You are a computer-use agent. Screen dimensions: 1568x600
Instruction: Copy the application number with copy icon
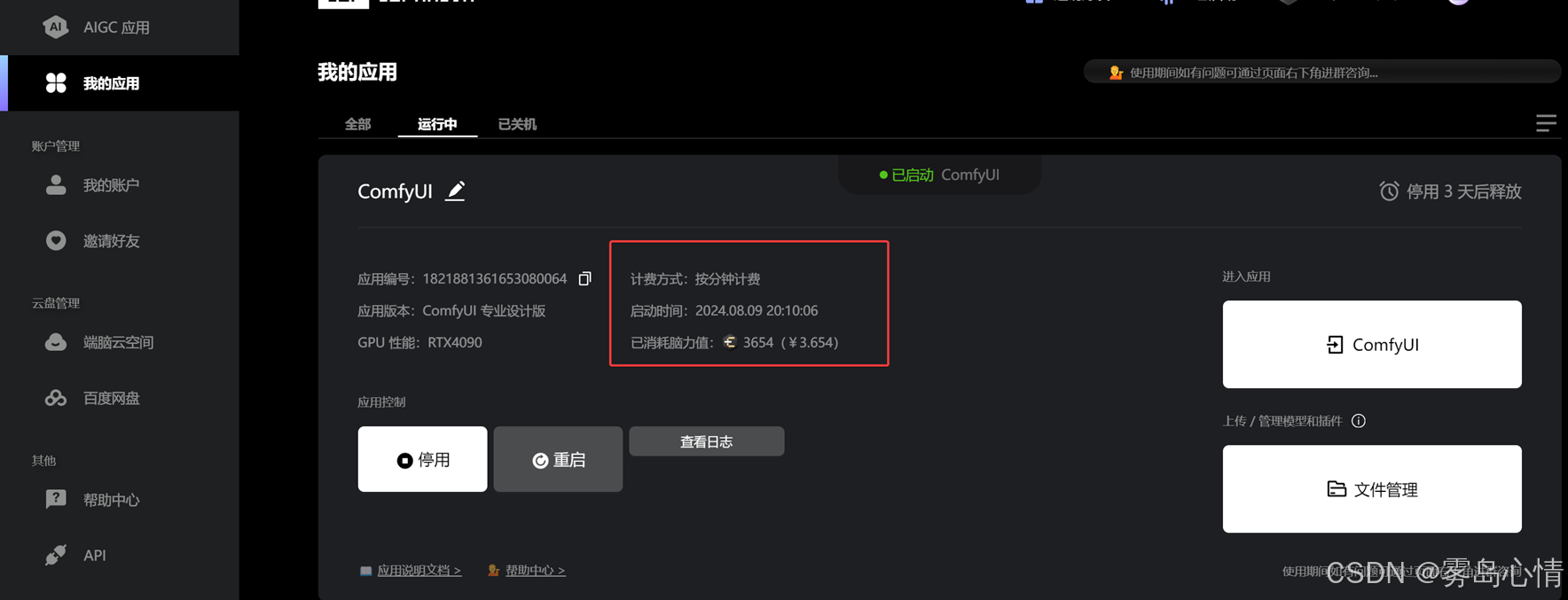tap(584, 278)
